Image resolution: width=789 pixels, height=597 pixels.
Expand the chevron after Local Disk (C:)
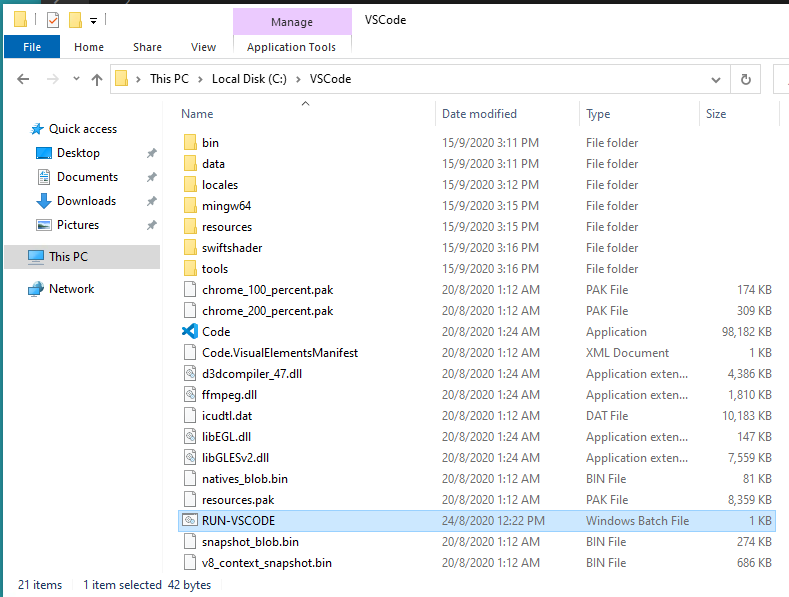298,79
